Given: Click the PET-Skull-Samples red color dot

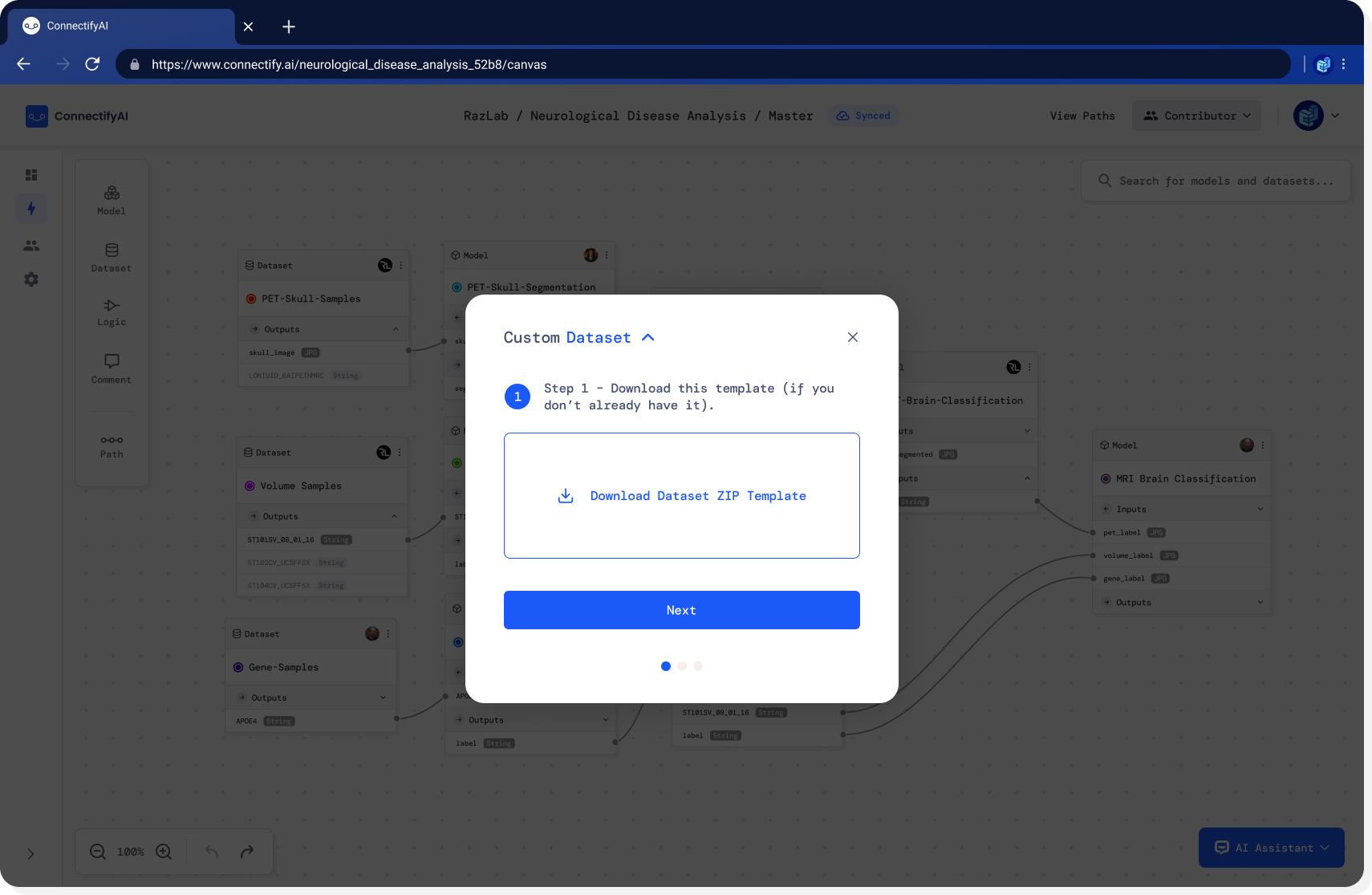Looking at the screenshot, I should (x=251, y=299).
